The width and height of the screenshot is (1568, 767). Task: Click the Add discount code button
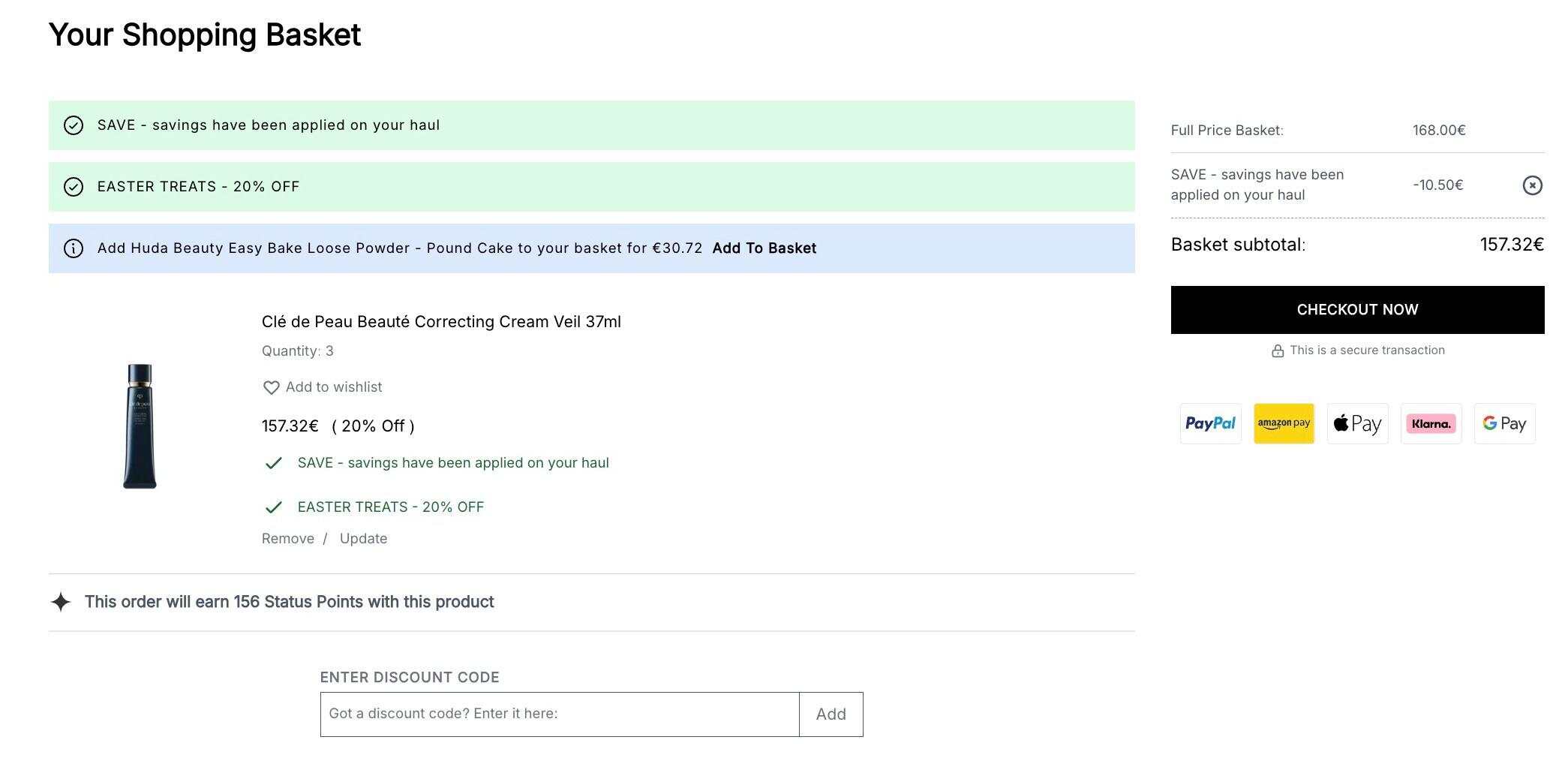coord(831,714)
